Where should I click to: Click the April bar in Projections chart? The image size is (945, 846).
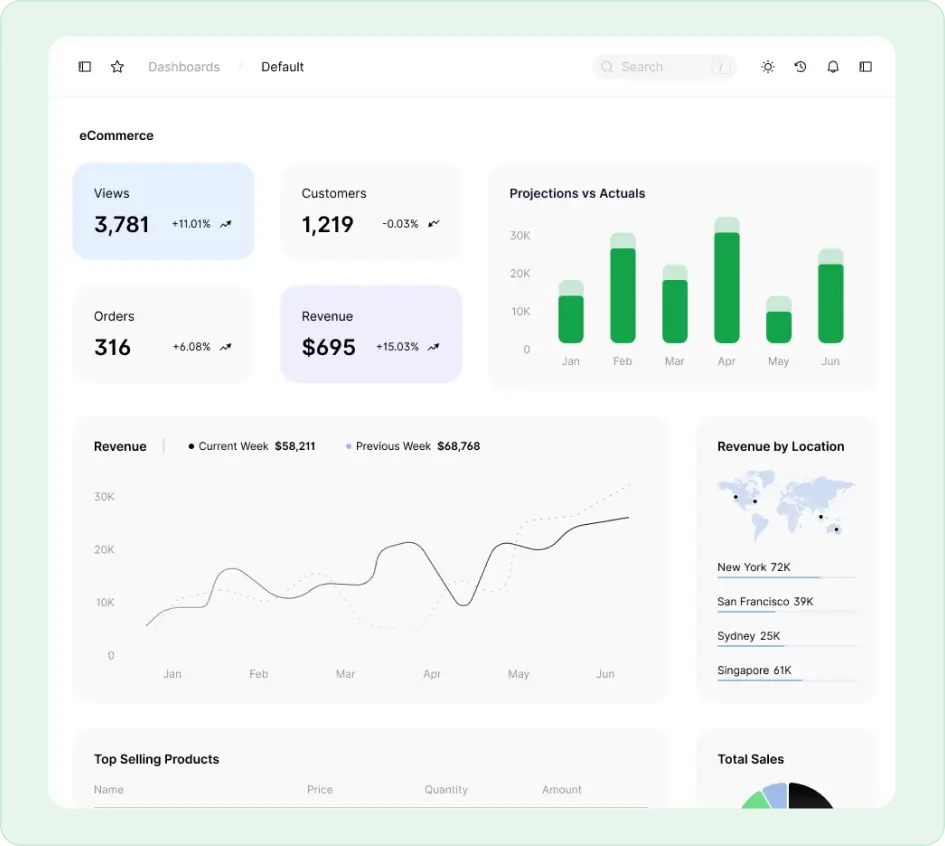coord(727,285)
